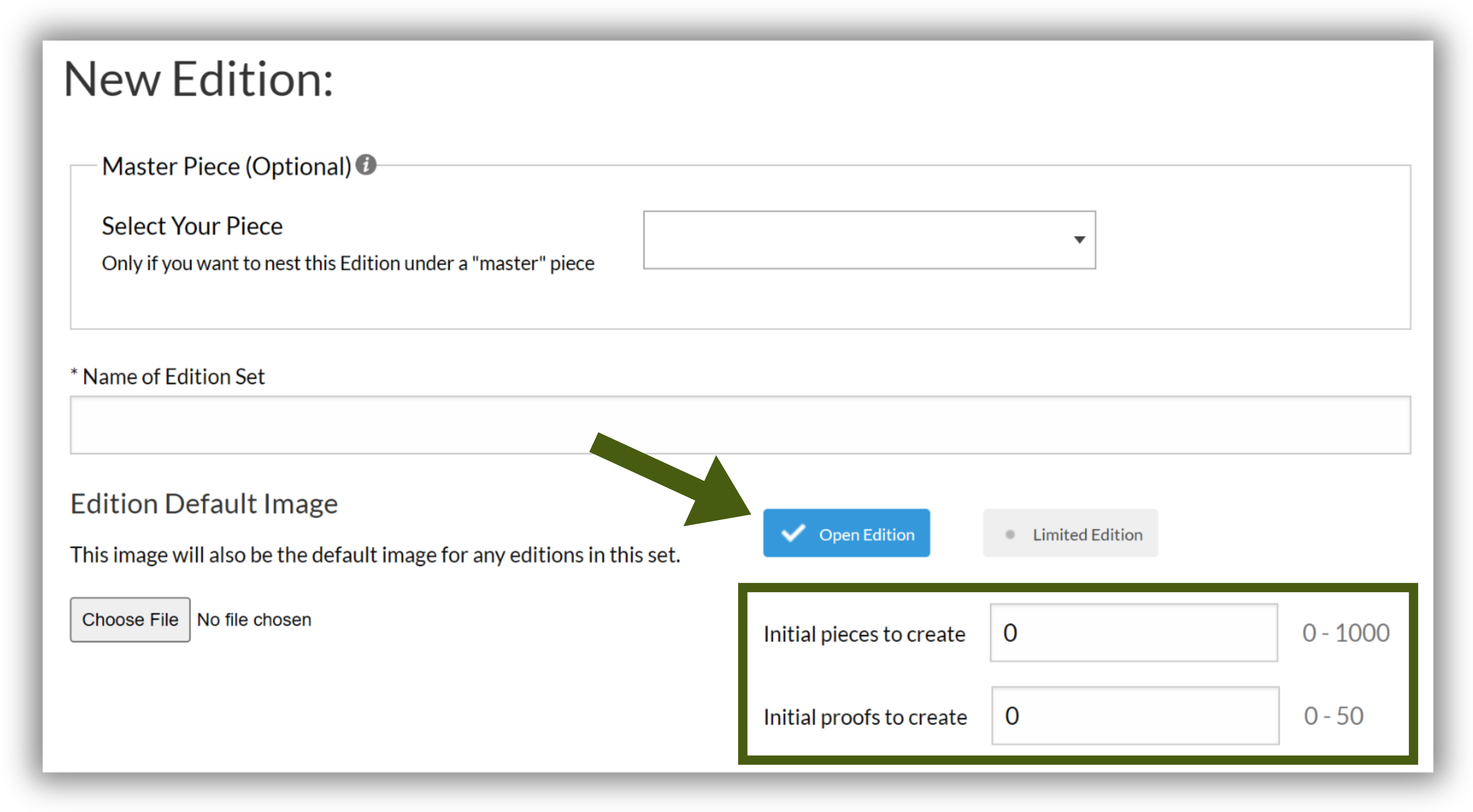Open the Select Your Piece dropdown

869,239
